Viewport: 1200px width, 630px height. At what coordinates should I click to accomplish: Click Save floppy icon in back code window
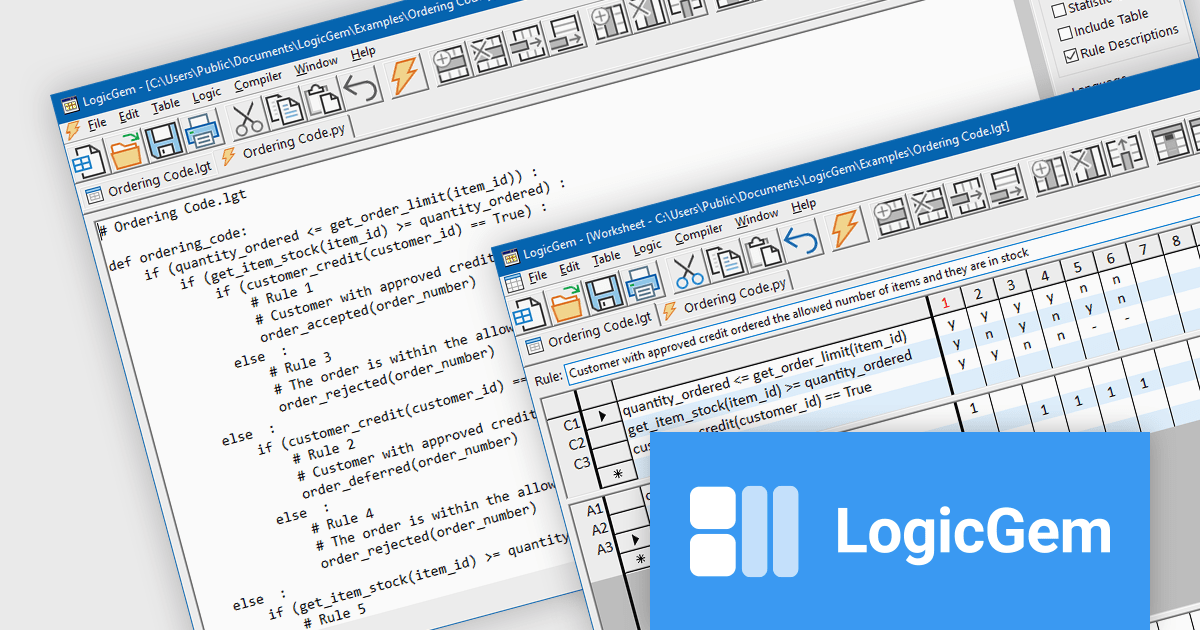tap(163, 142)
